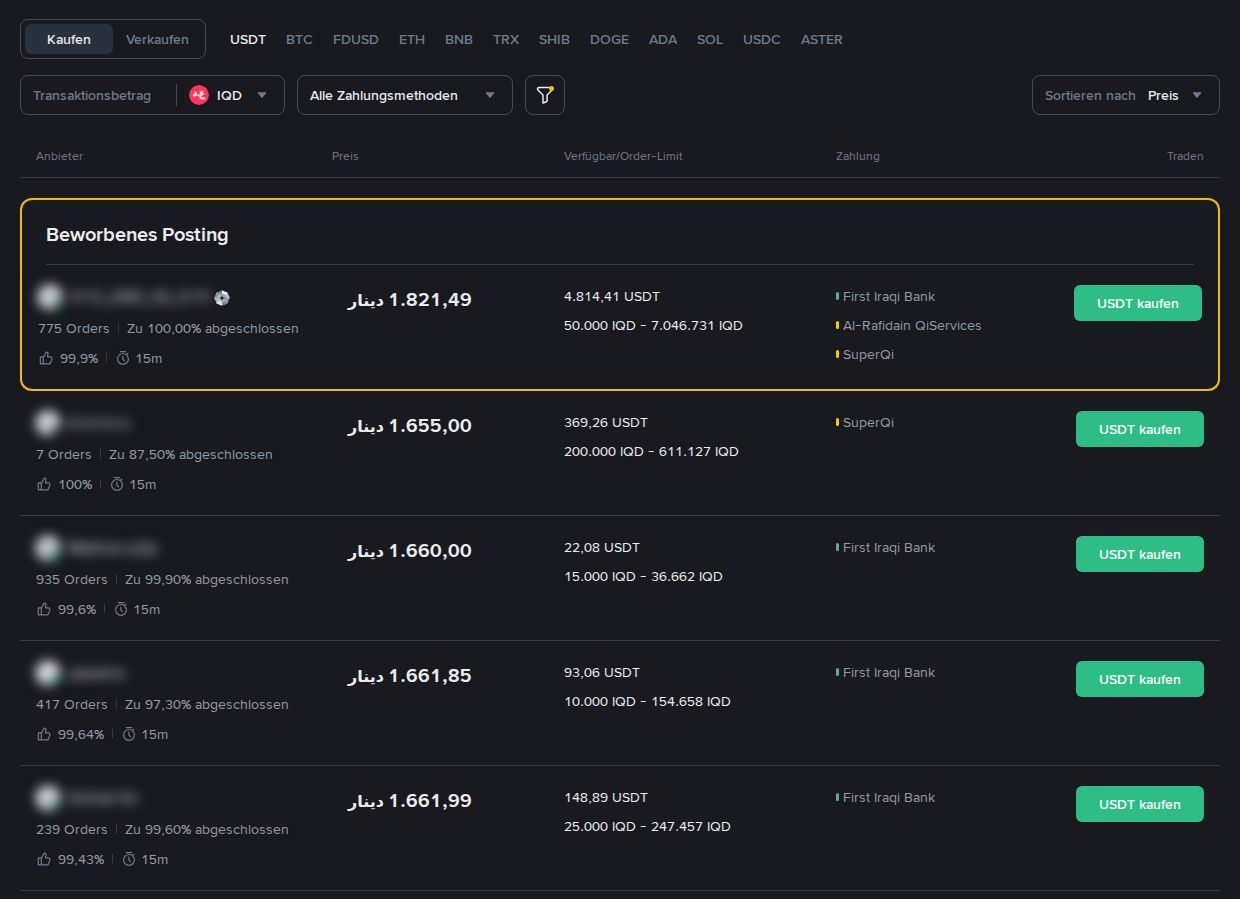Click timer icon in 7 Orders row
Image resolution: width=1240 pixels, height=899 pixels.
pos(117,484)
